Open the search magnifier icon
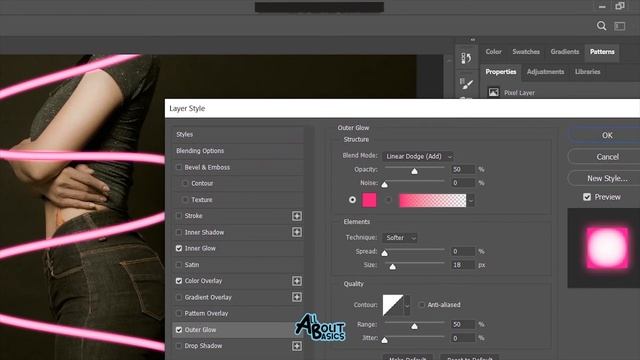The width and height of the screenshot is (640, 360). (x=601, y=26)
